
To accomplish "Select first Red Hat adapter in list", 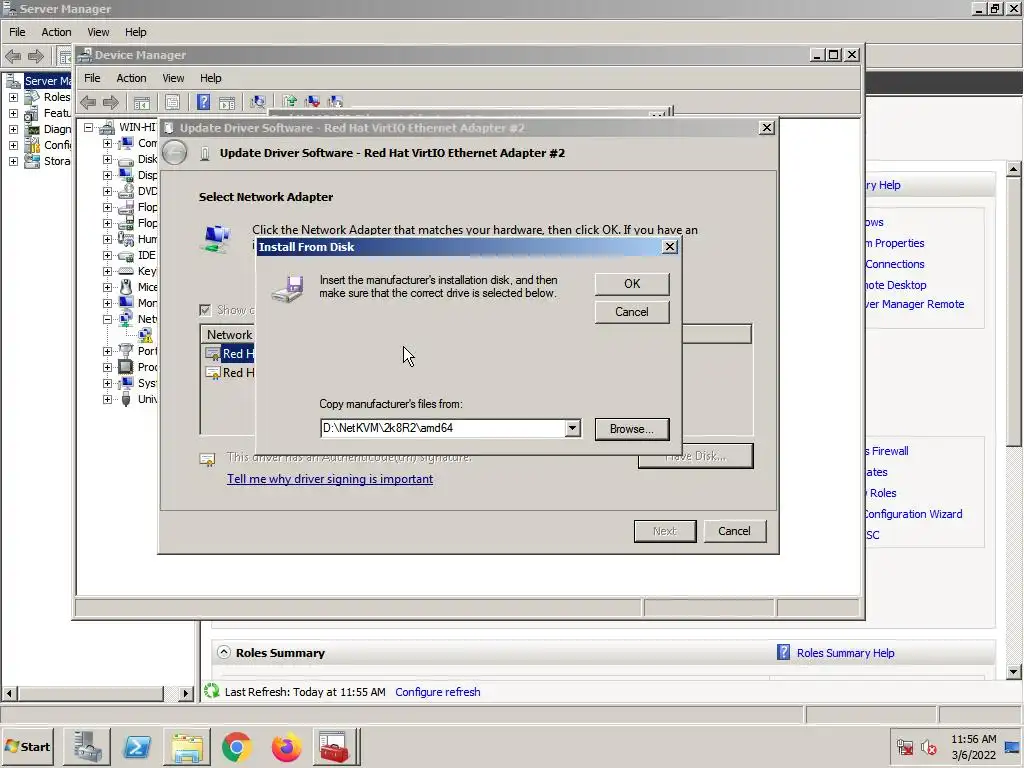I will coord(230,353).
